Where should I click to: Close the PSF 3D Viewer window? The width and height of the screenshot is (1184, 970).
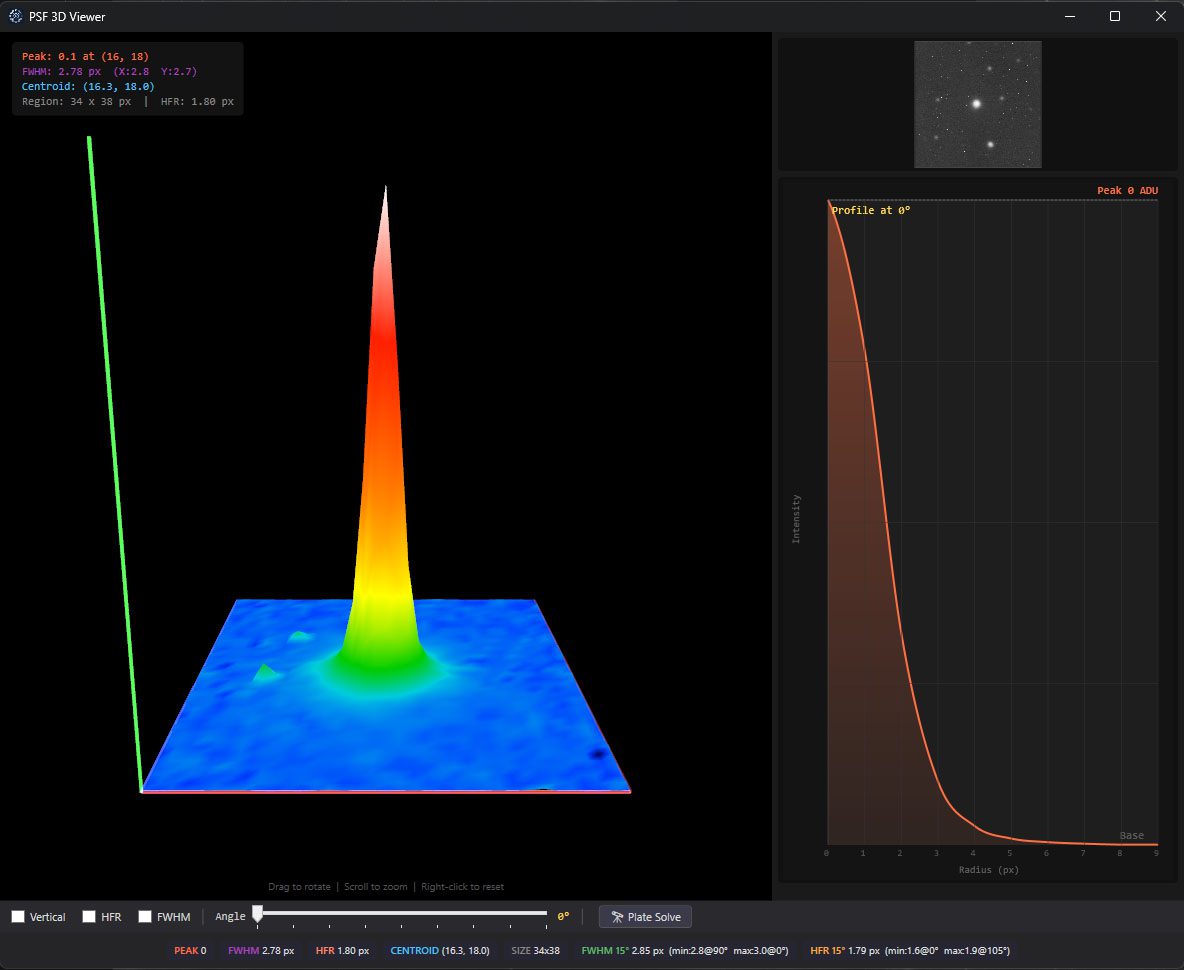pyautogui.click(x=1160, y=16)
